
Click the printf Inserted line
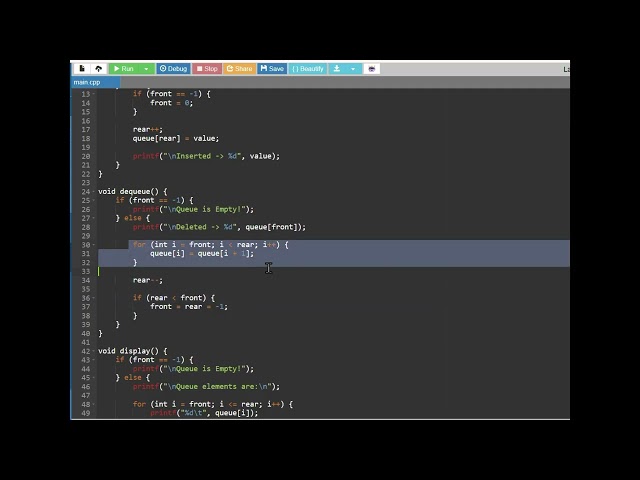[206, 156]
